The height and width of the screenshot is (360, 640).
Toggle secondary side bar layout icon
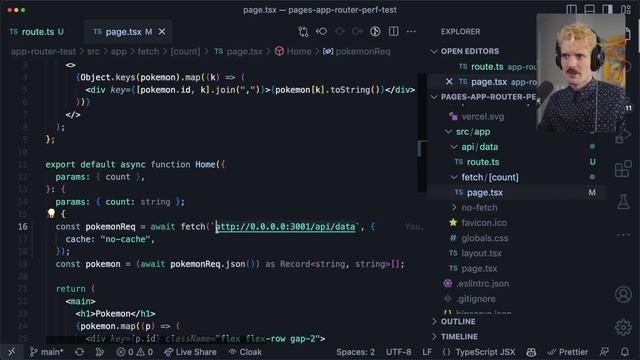pyautogui.click(x=607, y=9)
